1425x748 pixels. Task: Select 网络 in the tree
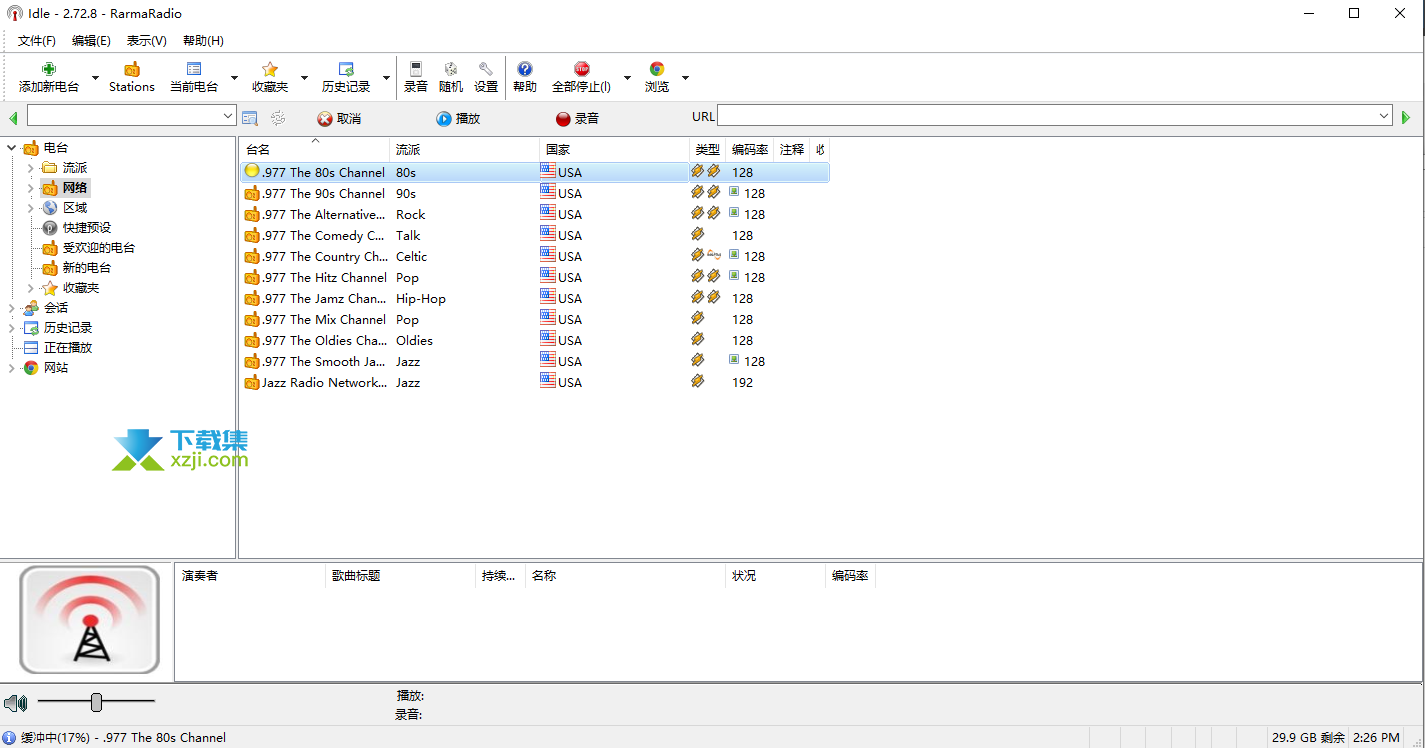pyautogui.click(x=75, y=188)
